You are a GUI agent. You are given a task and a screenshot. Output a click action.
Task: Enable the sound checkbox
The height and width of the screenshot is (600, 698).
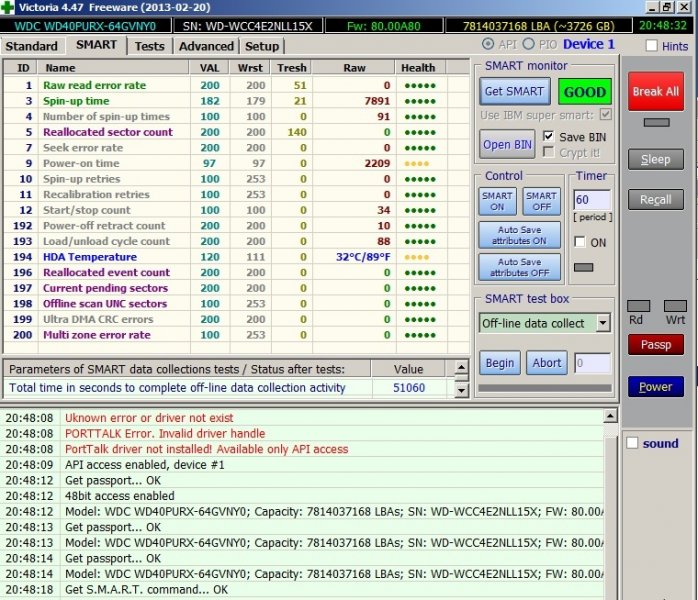(632, 443)
